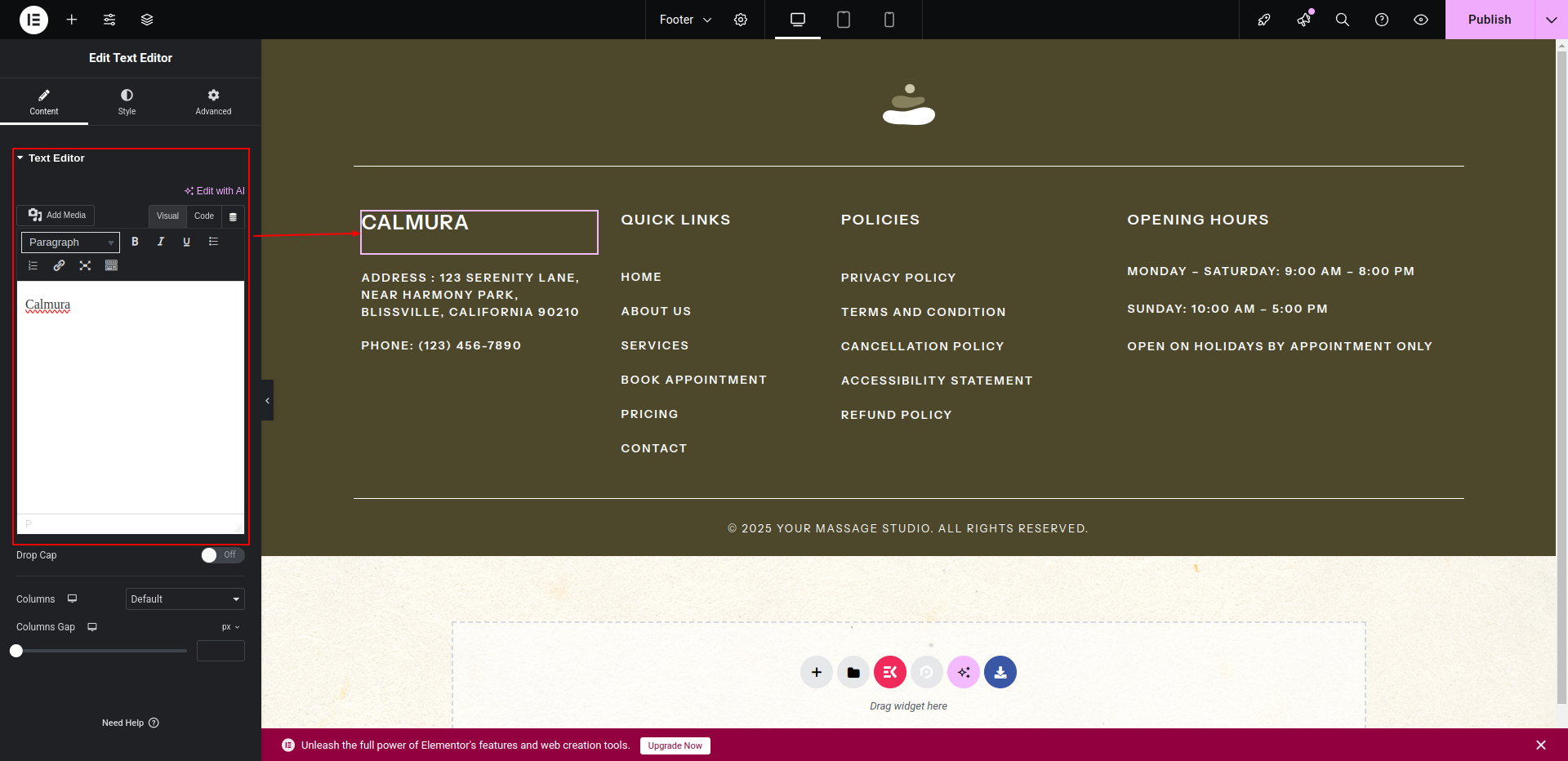This screenshot has width=1568, height=761.
Task: Expand the Columns Default dropdown
Action: 185,599
